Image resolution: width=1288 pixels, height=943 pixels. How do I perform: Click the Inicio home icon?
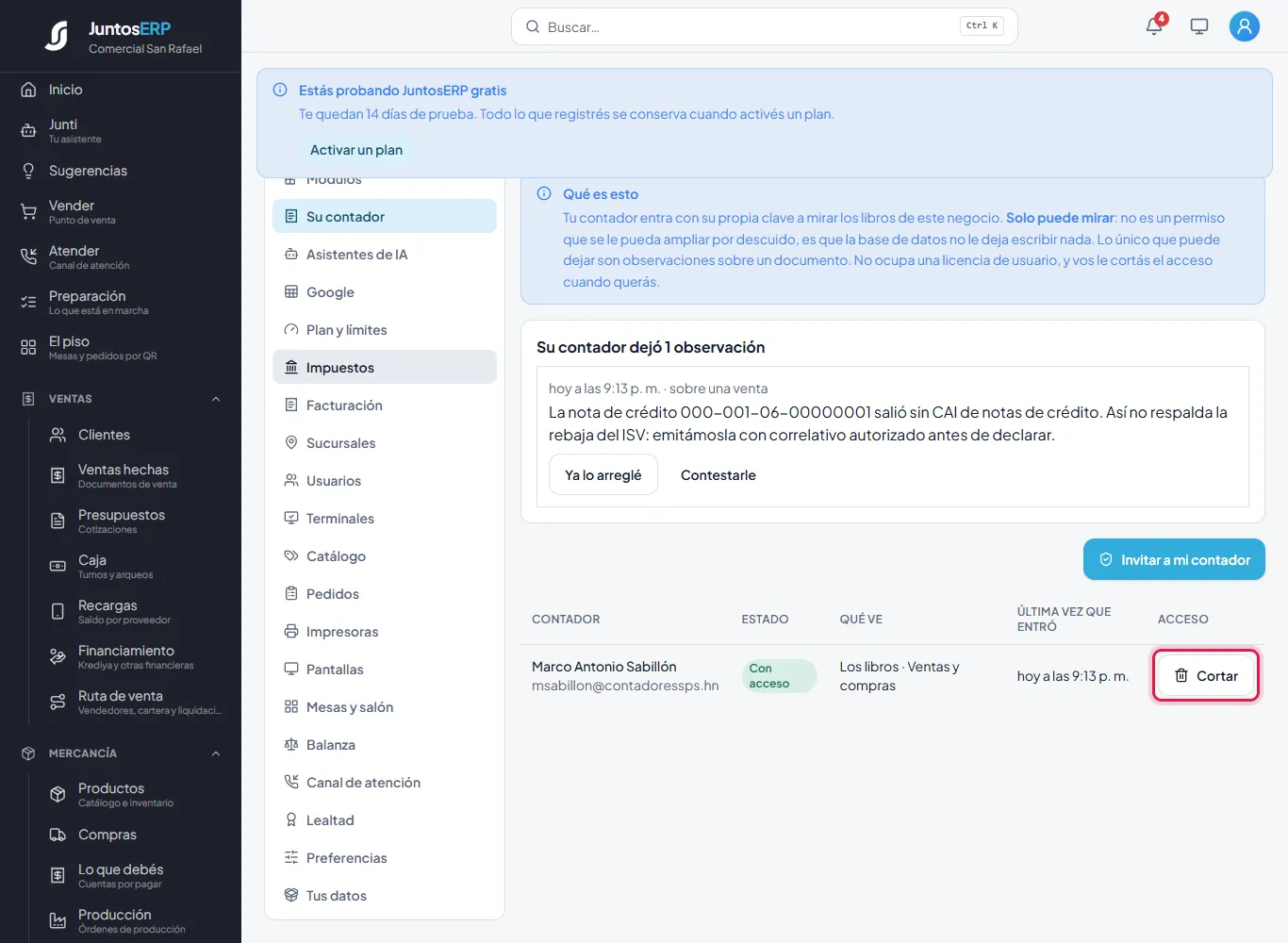(28, 90)
